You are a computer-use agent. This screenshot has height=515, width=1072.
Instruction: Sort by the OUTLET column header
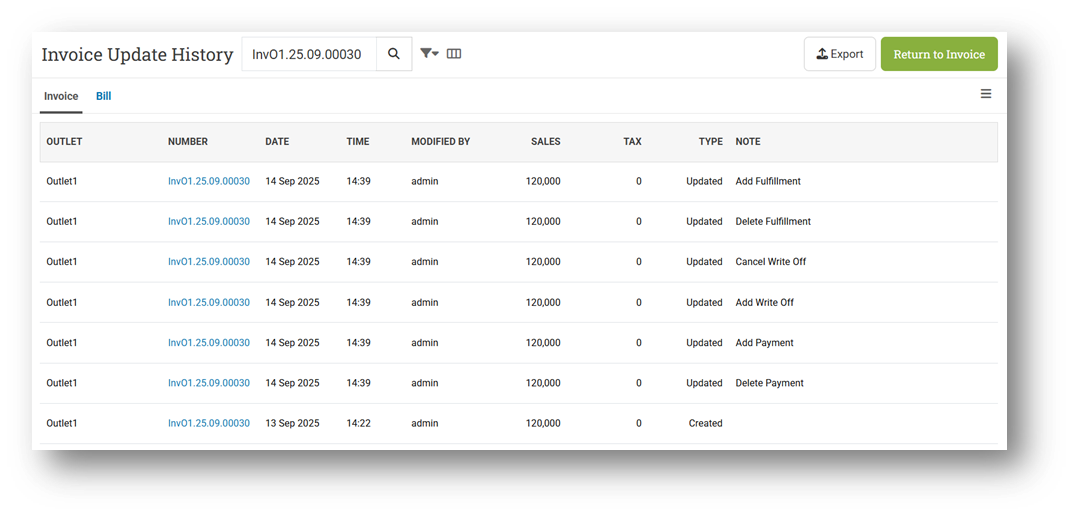[x=64, y=142]
